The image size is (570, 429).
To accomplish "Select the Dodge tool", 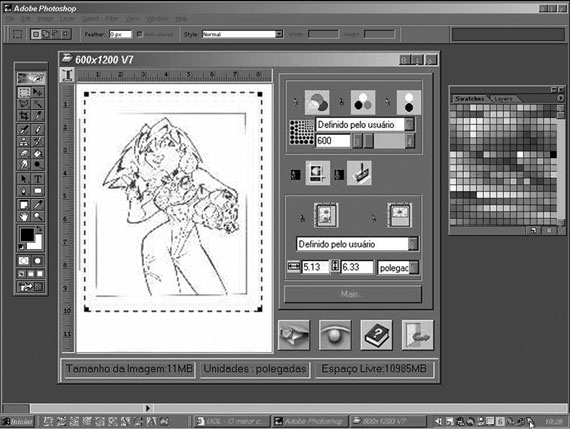I will [37, 165].
